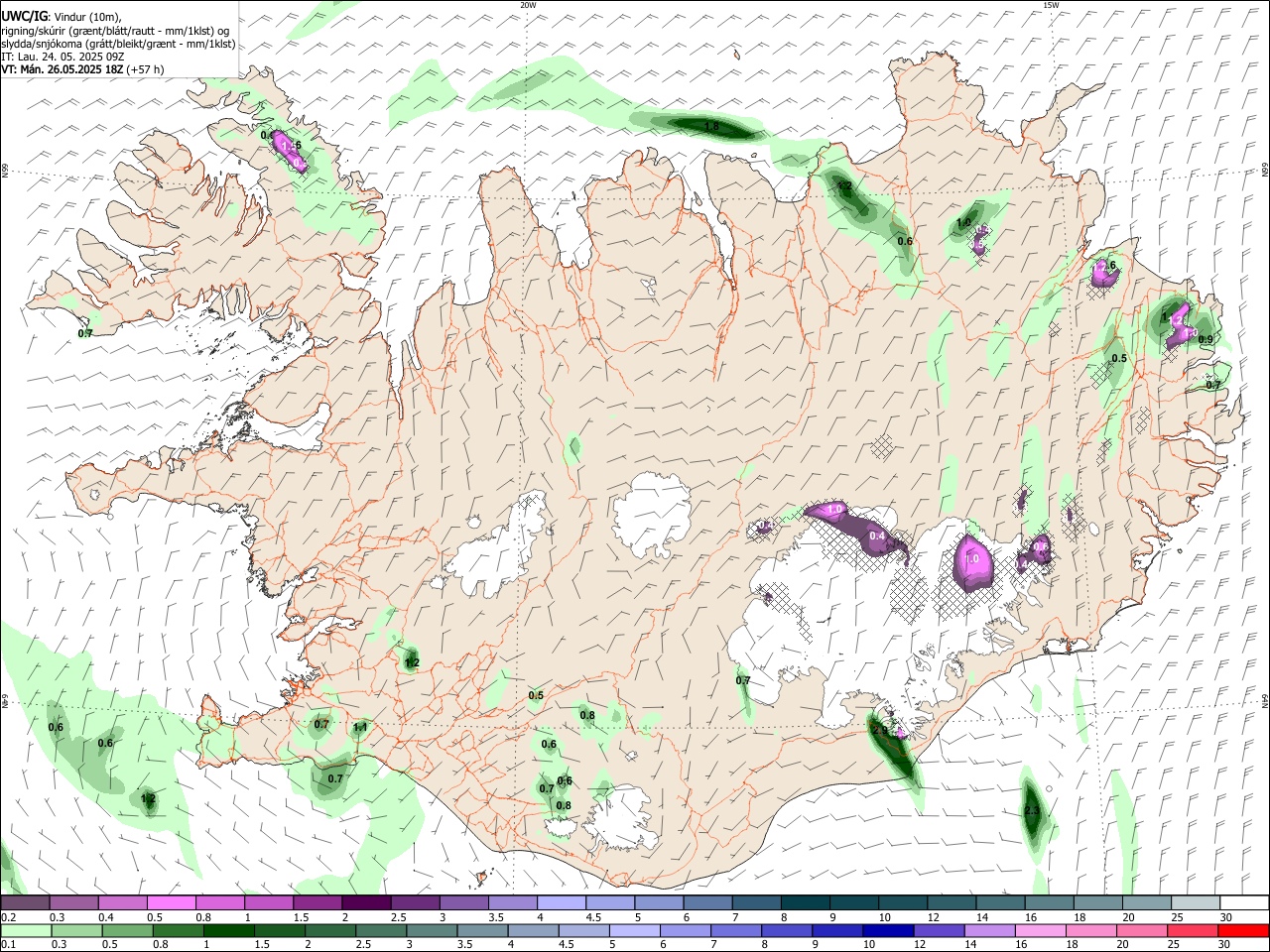Click the 0.7 value off the Westfjords coast
The width and height of the screenshot is (1270, 952).
click(x=85, y=333)
